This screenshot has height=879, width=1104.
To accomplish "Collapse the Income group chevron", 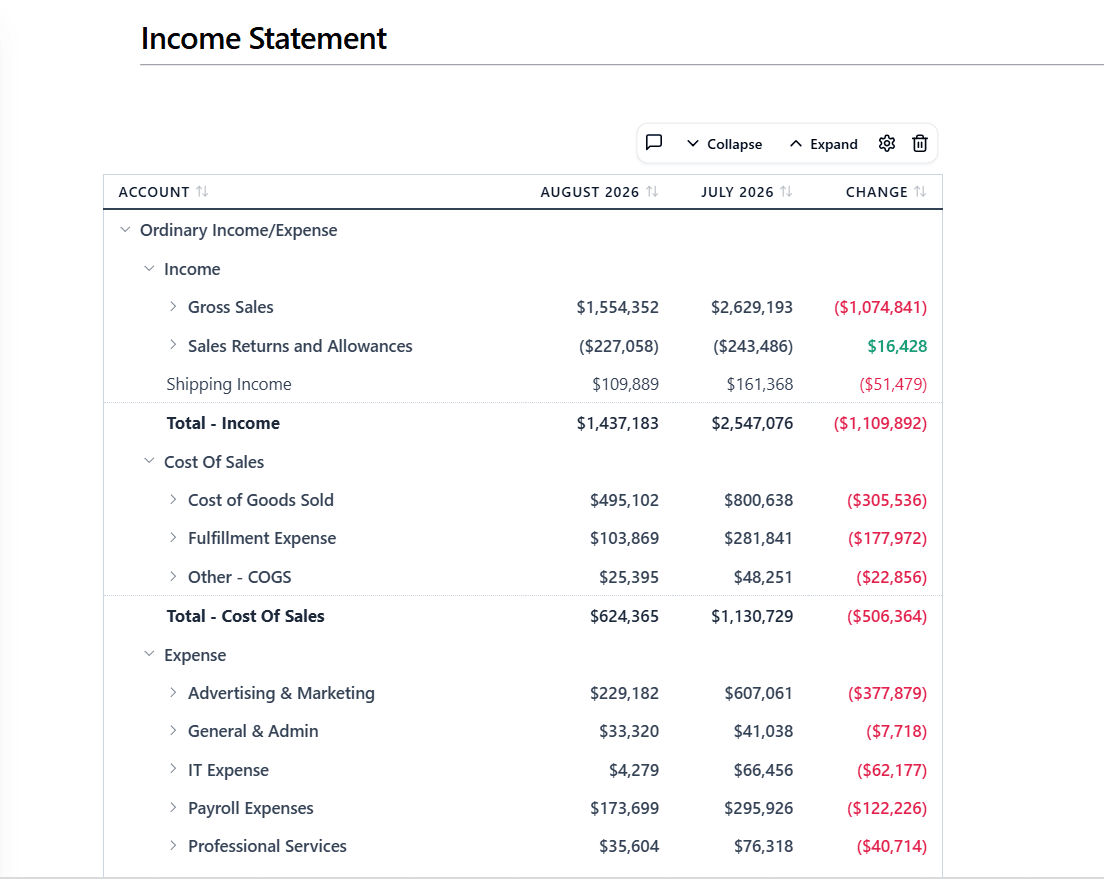I will [149, 268].
